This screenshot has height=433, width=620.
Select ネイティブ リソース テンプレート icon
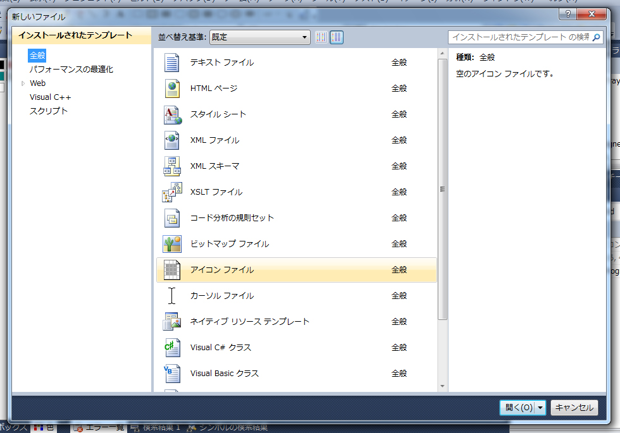pyautogui.click(x=172, y=321)
